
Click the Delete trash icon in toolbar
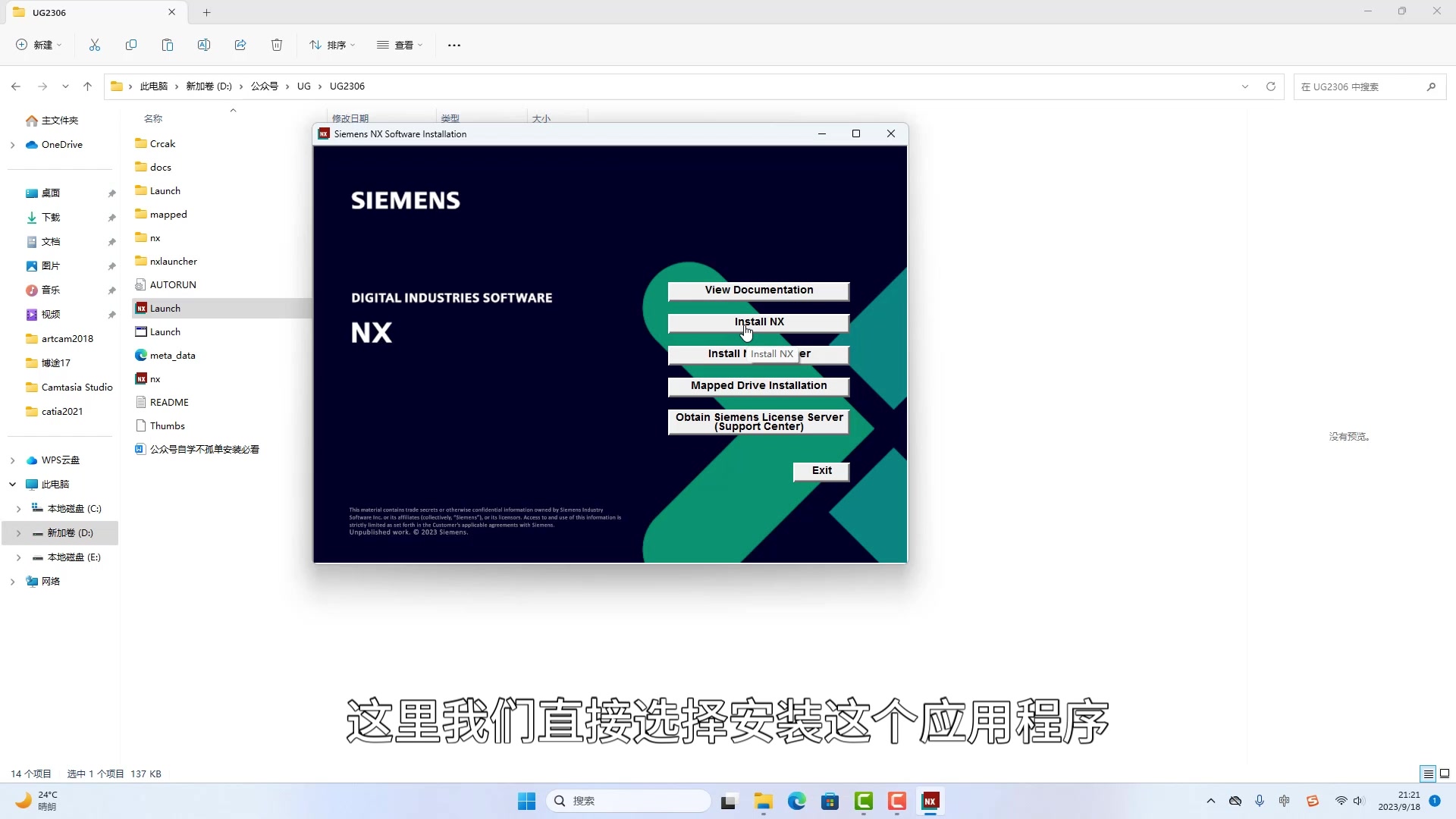[x=277, y=45]
